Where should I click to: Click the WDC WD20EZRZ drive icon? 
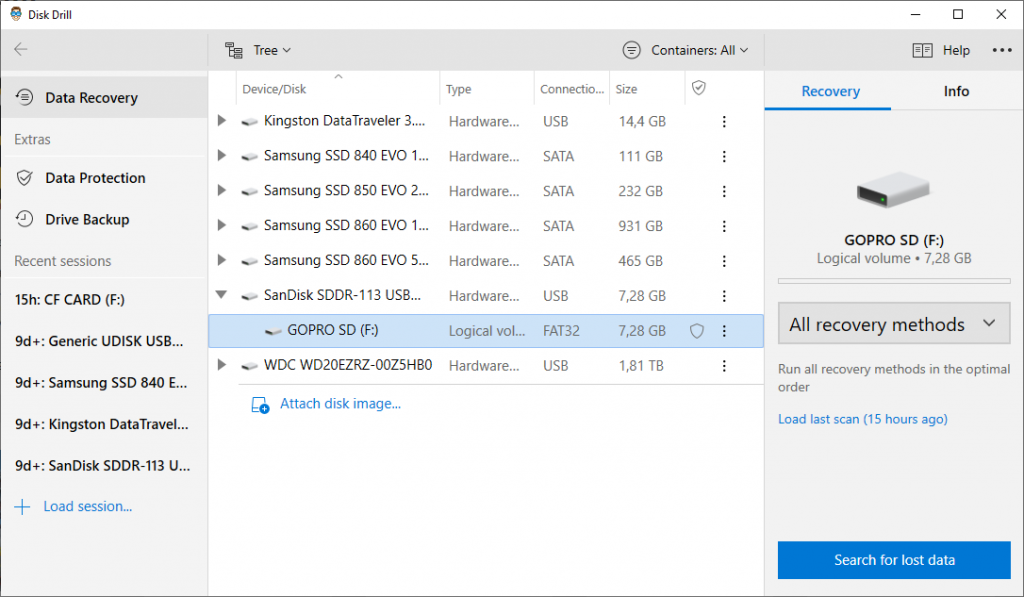click(249, 366)
